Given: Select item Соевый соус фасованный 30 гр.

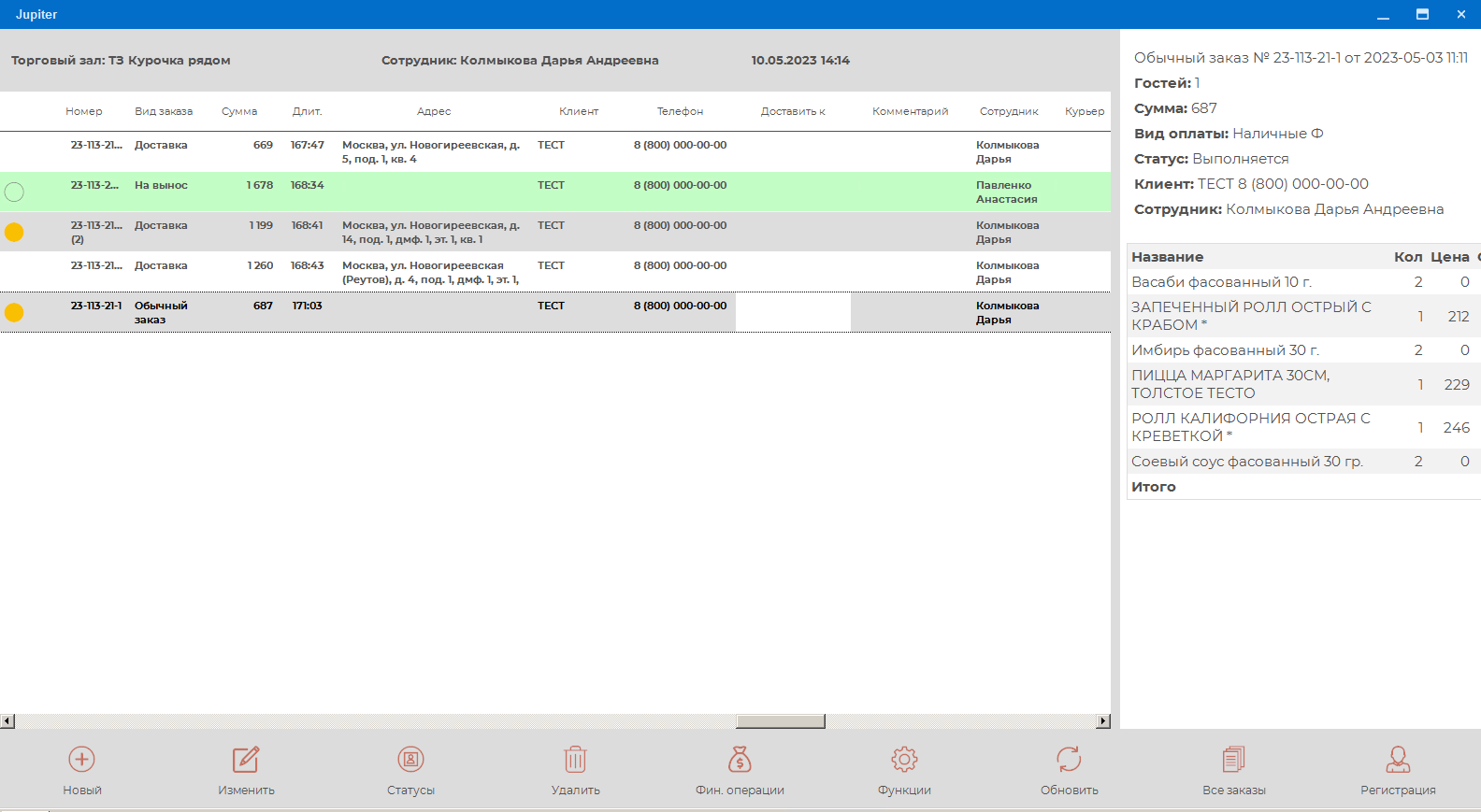Looking at the screenshot, I should (1303, 462).
